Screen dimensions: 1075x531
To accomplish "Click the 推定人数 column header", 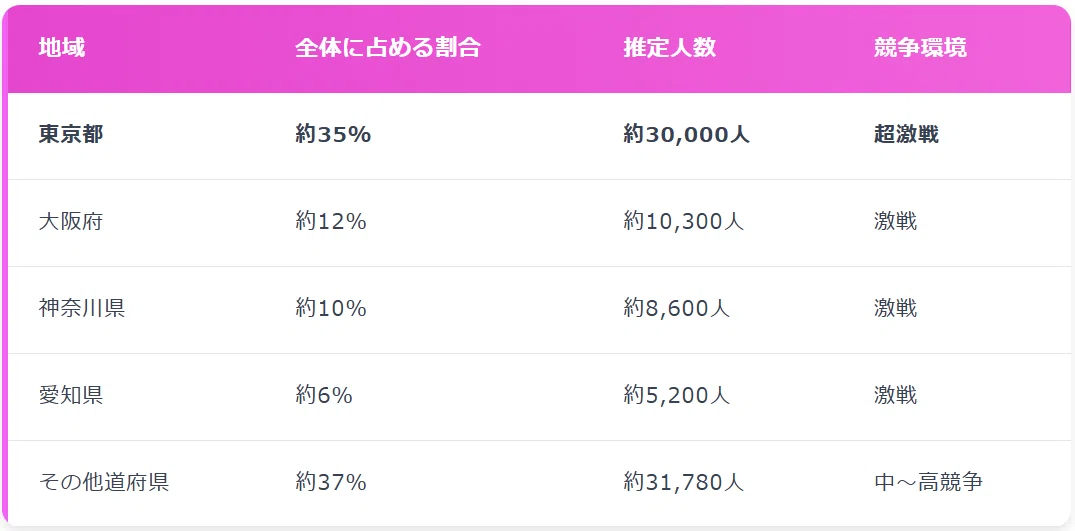I will pyautogui.click(x=670, y=48).
